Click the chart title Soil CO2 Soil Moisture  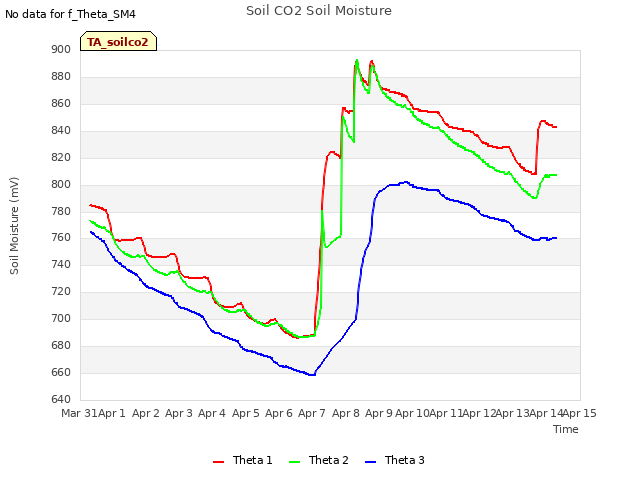coord(319,11)
